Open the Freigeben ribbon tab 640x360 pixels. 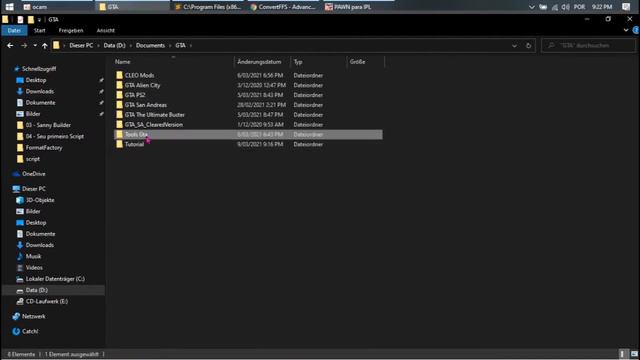pos(71,30)
